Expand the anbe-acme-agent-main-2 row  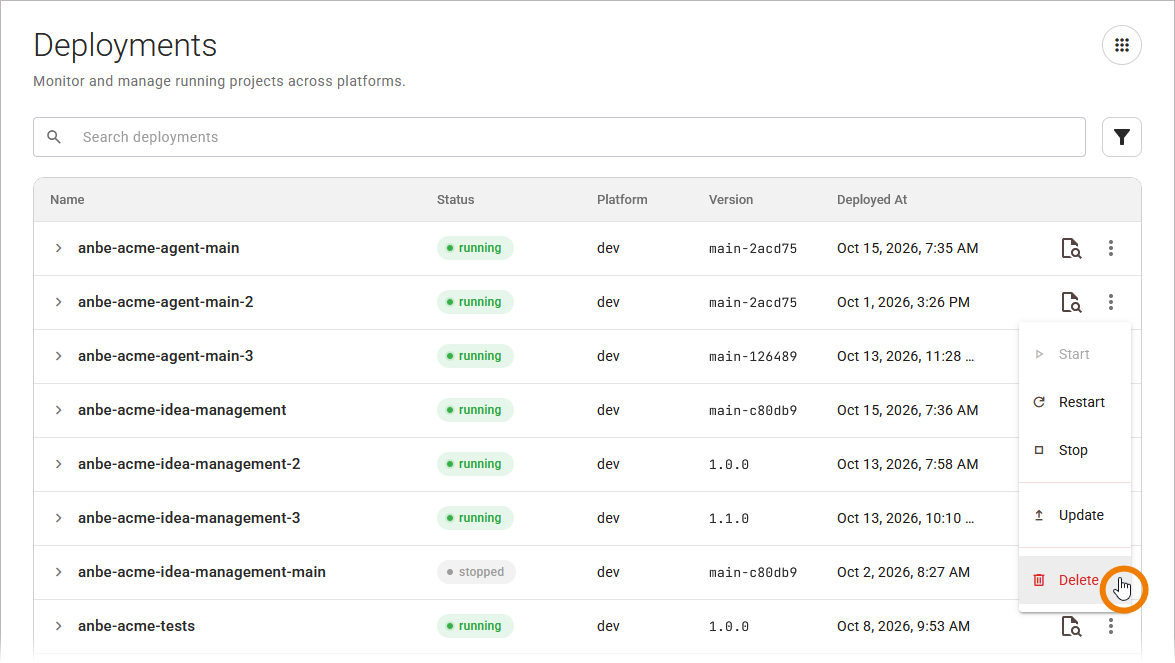click(58, 302)
